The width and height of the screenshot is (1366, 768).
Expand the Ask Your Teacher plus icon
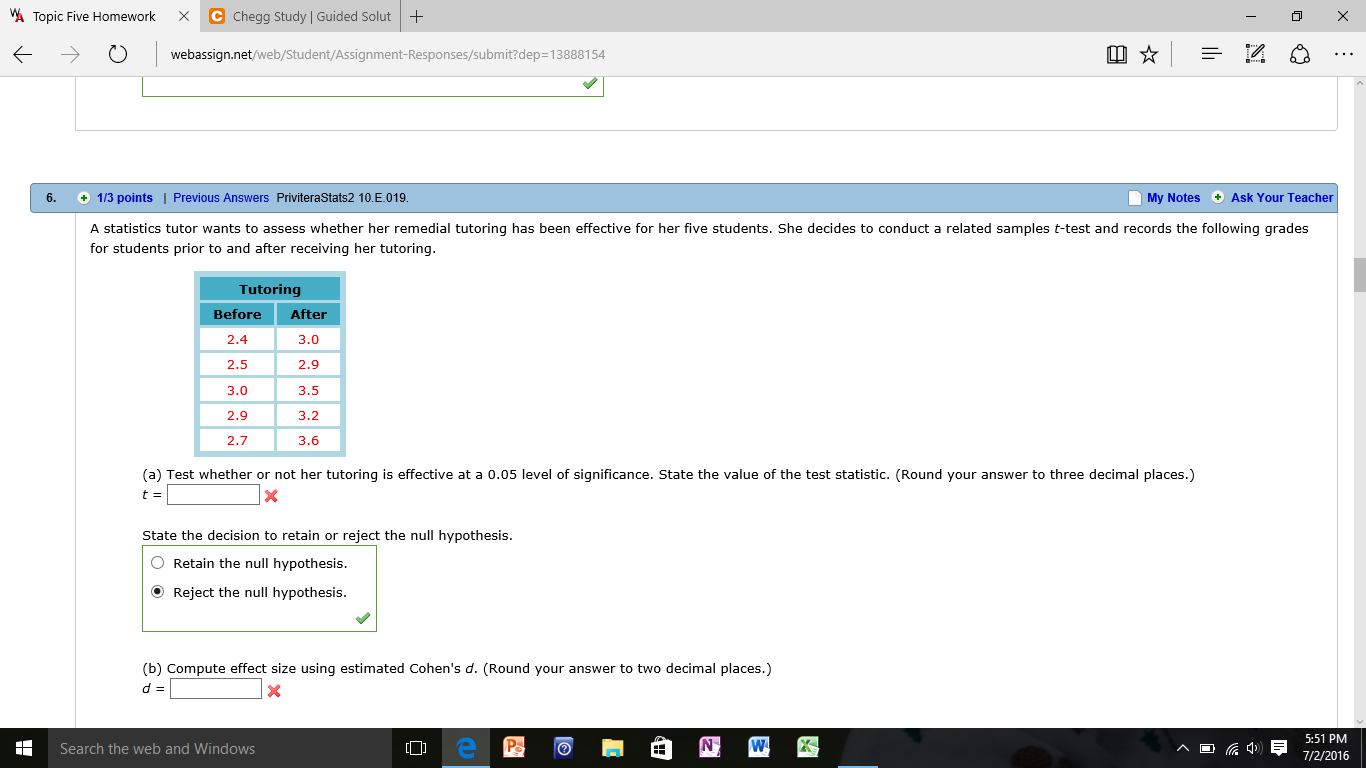coord(1216,198)
